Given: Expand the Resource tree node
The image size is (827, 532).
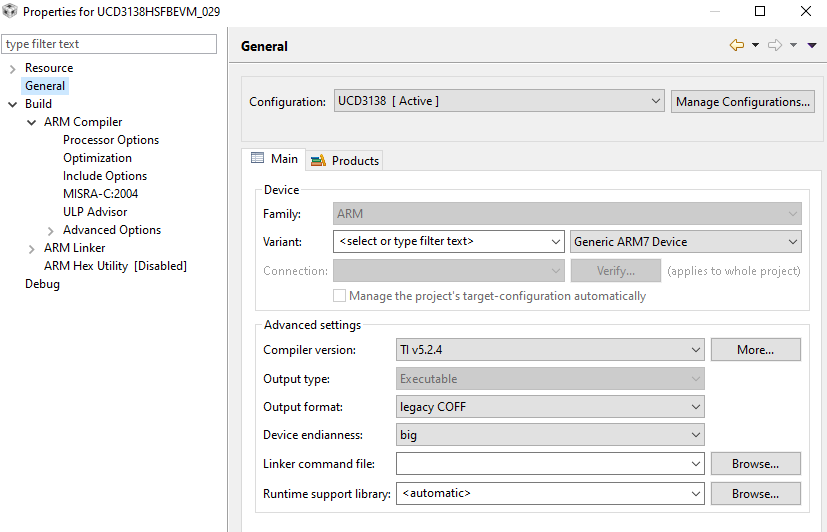Looking at the screenshot, I should point(12,68).
